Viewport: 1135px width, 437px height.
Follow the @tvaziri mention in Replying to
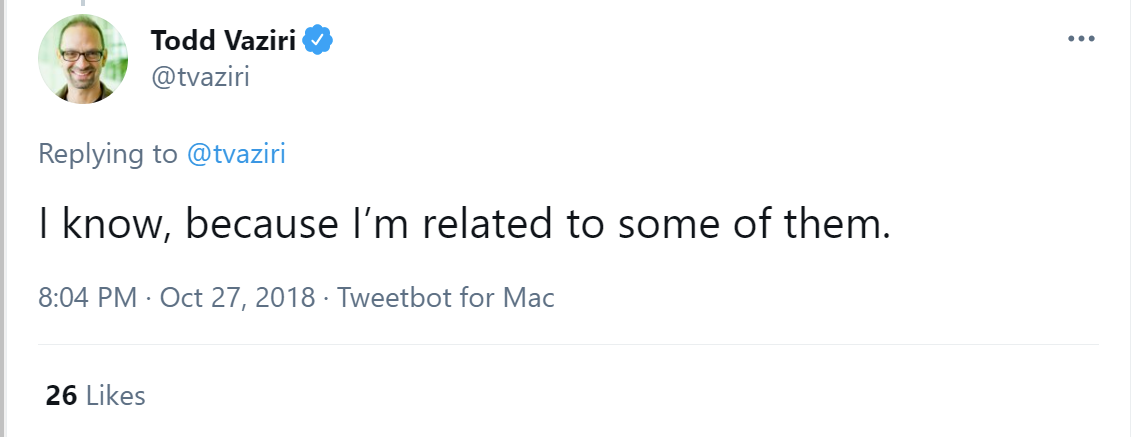pyautogui.click(x=236, y=154)
